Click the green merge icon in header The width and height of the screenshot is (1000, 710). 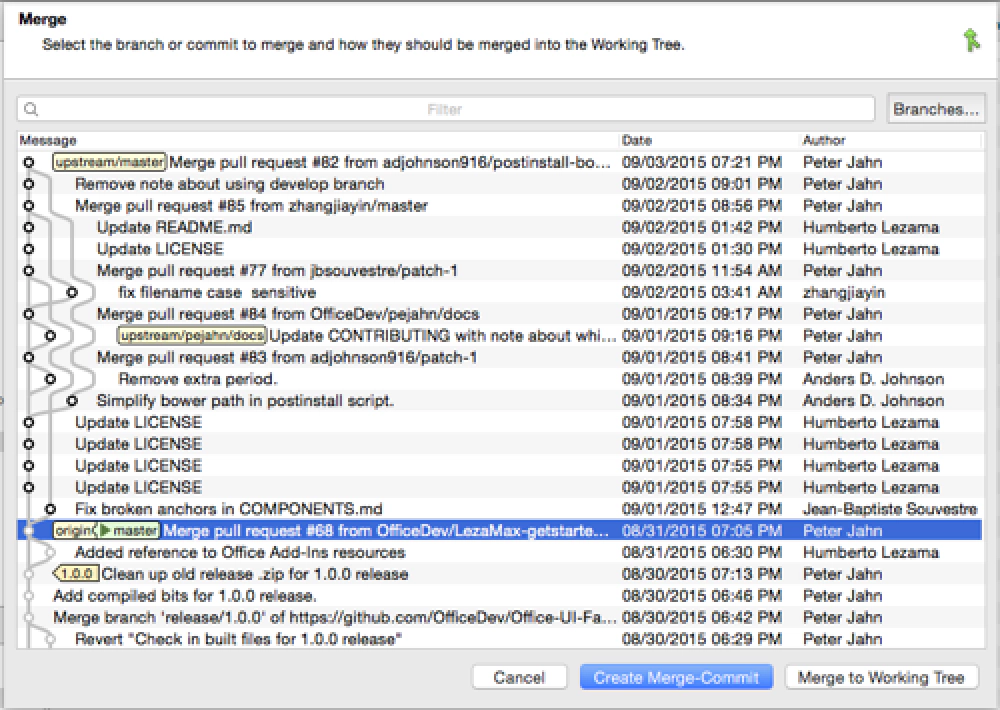[x=971, y=40]
